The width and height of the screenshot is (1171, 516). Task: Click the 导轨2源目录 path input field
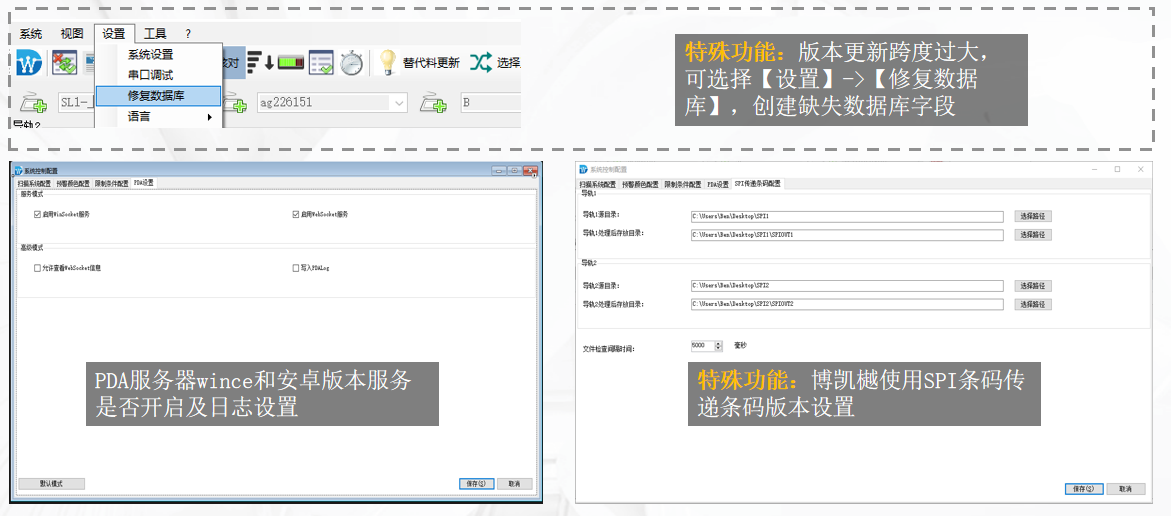click(x=846, y=286)
